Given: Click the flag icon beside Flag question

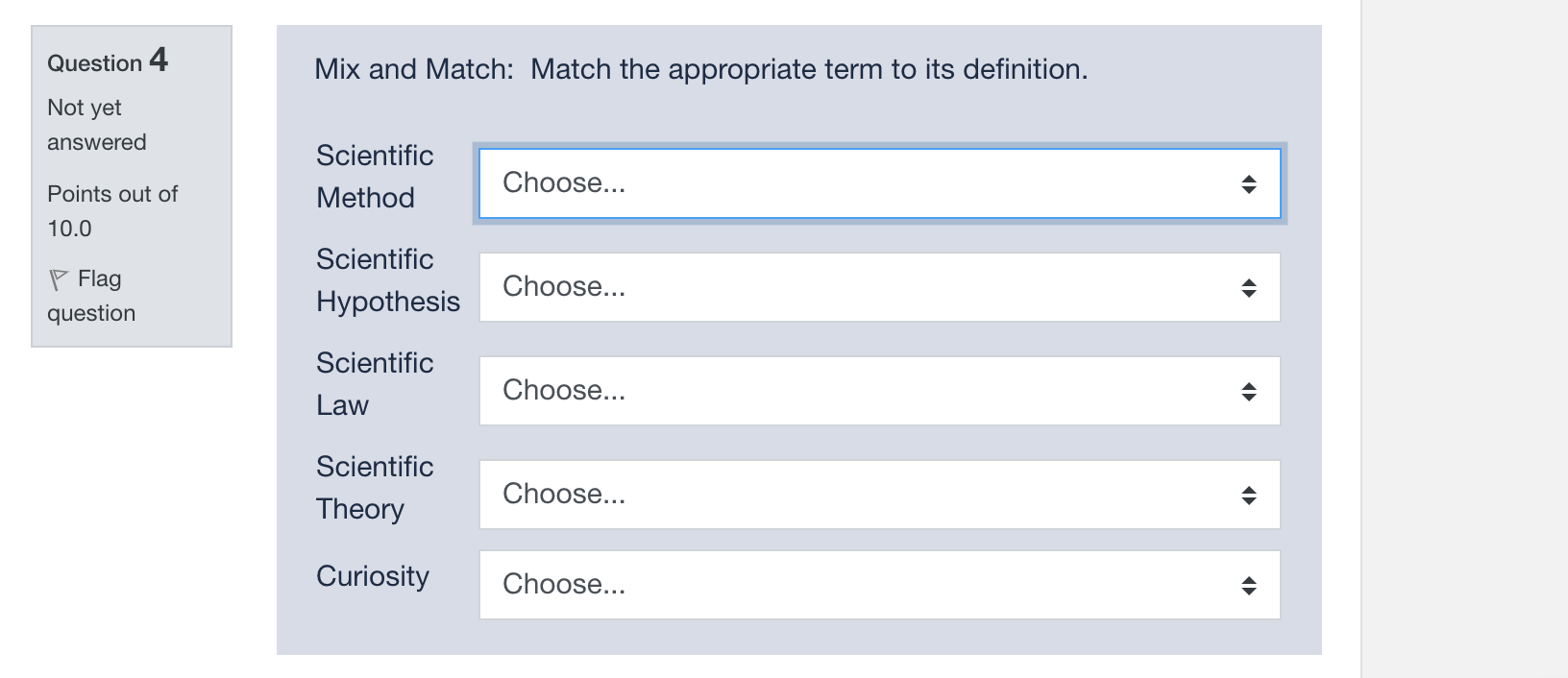Looking at the screenshot, I should 57,278.
